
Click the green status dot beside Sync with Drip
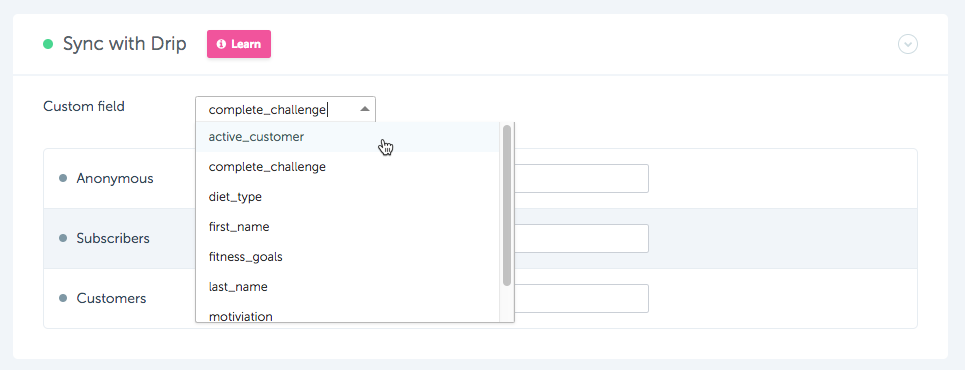point(47,44)
